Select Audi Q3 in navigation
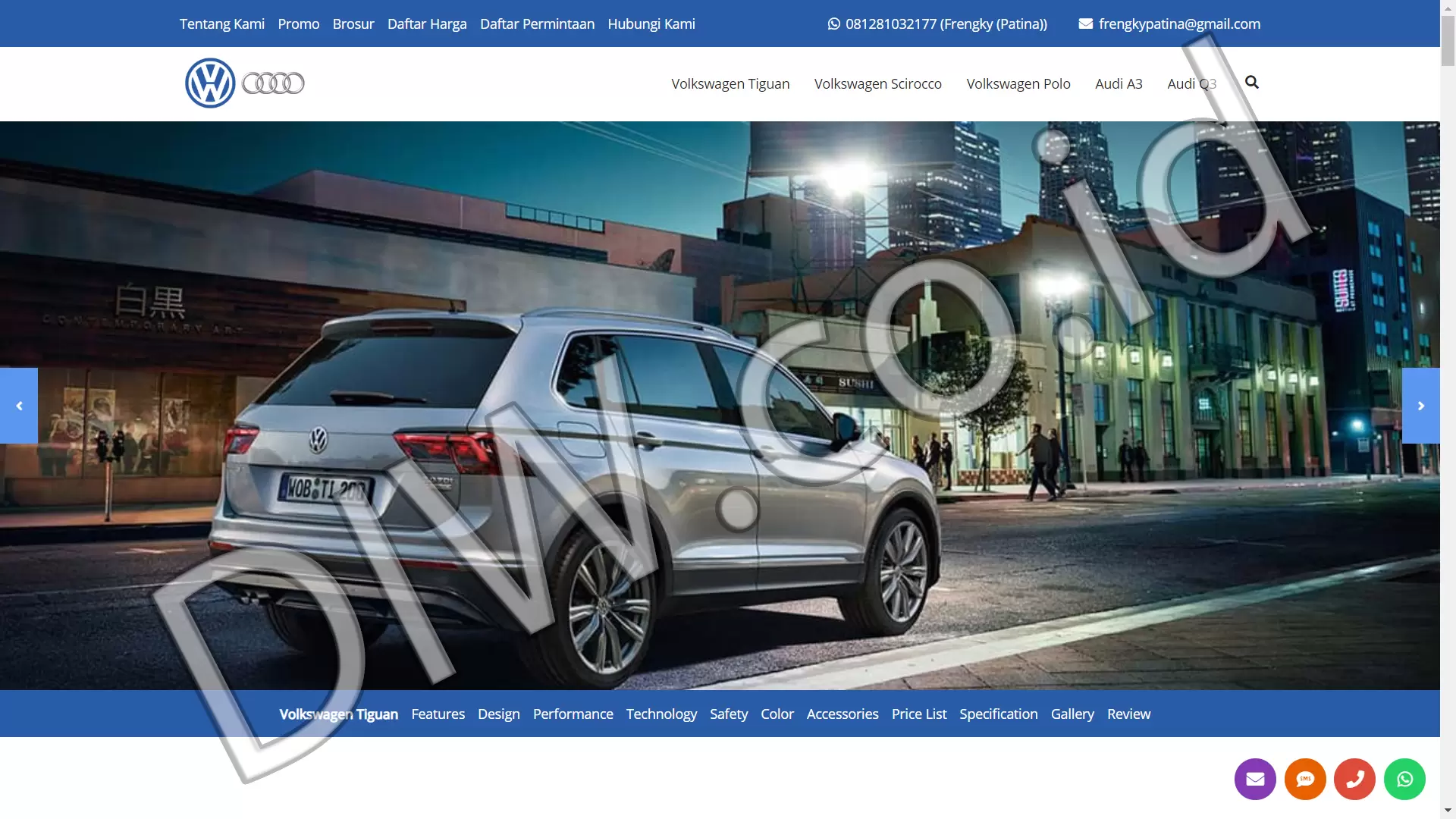The width and height of the screenshot is (1456, 819). [1192, 83]
